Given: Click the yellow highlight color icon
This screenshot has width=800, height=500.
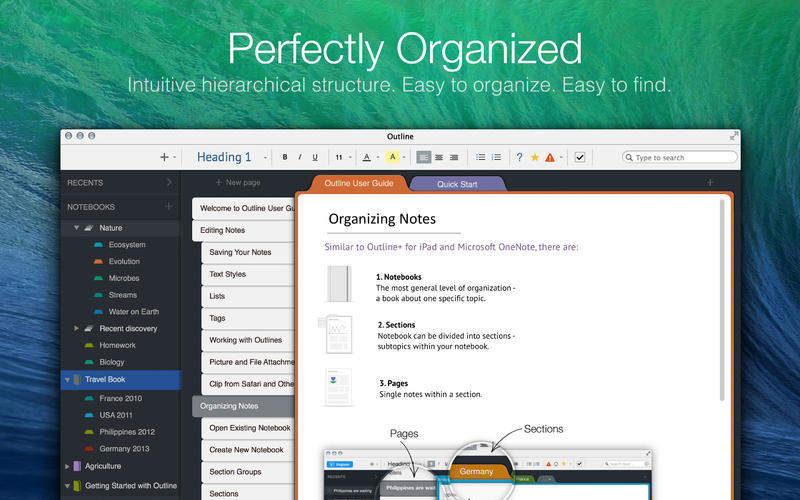Looking at the screenshot, I should pos(392,157).
